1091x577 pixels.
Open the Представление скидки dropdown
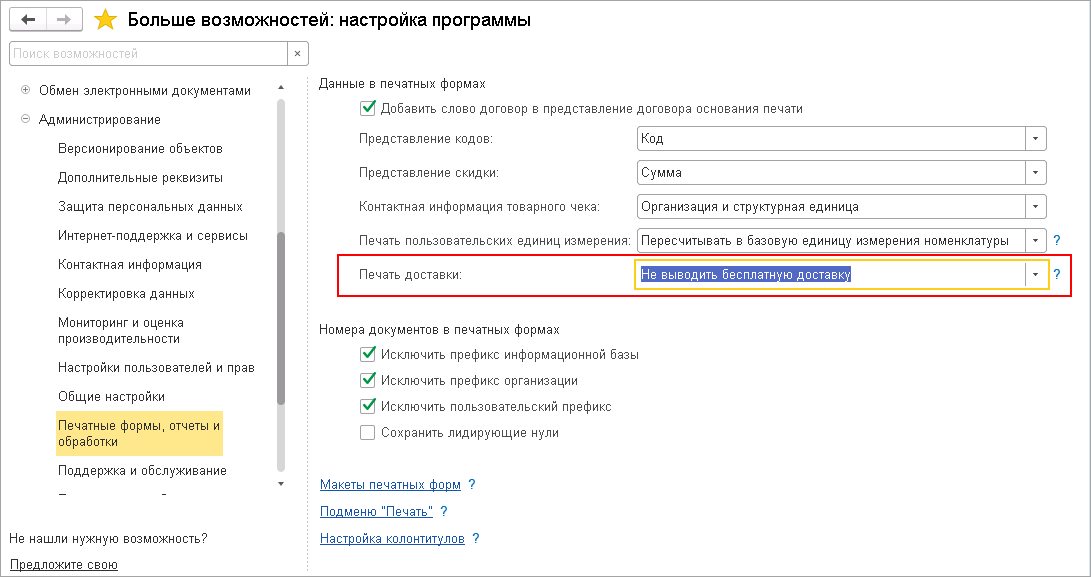[1036, 173]
